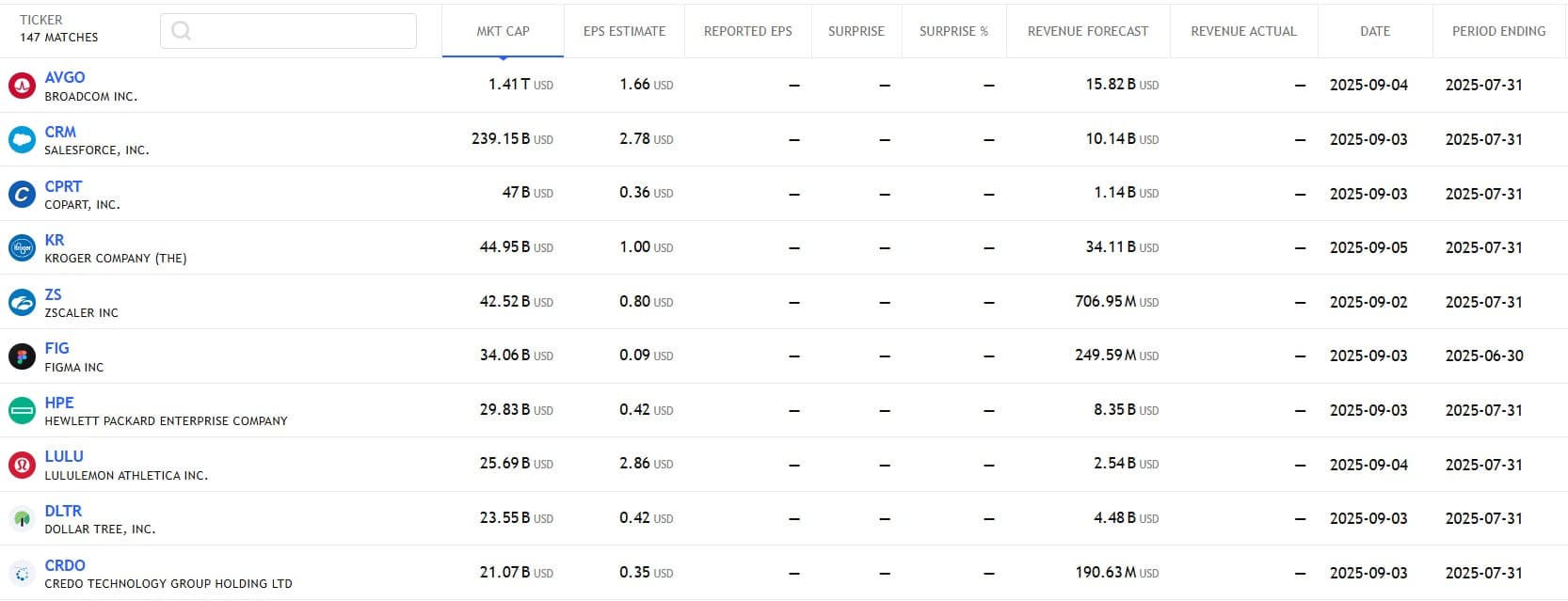Focus the ticker search input field
1568x601 pixels.
point(288,31)
